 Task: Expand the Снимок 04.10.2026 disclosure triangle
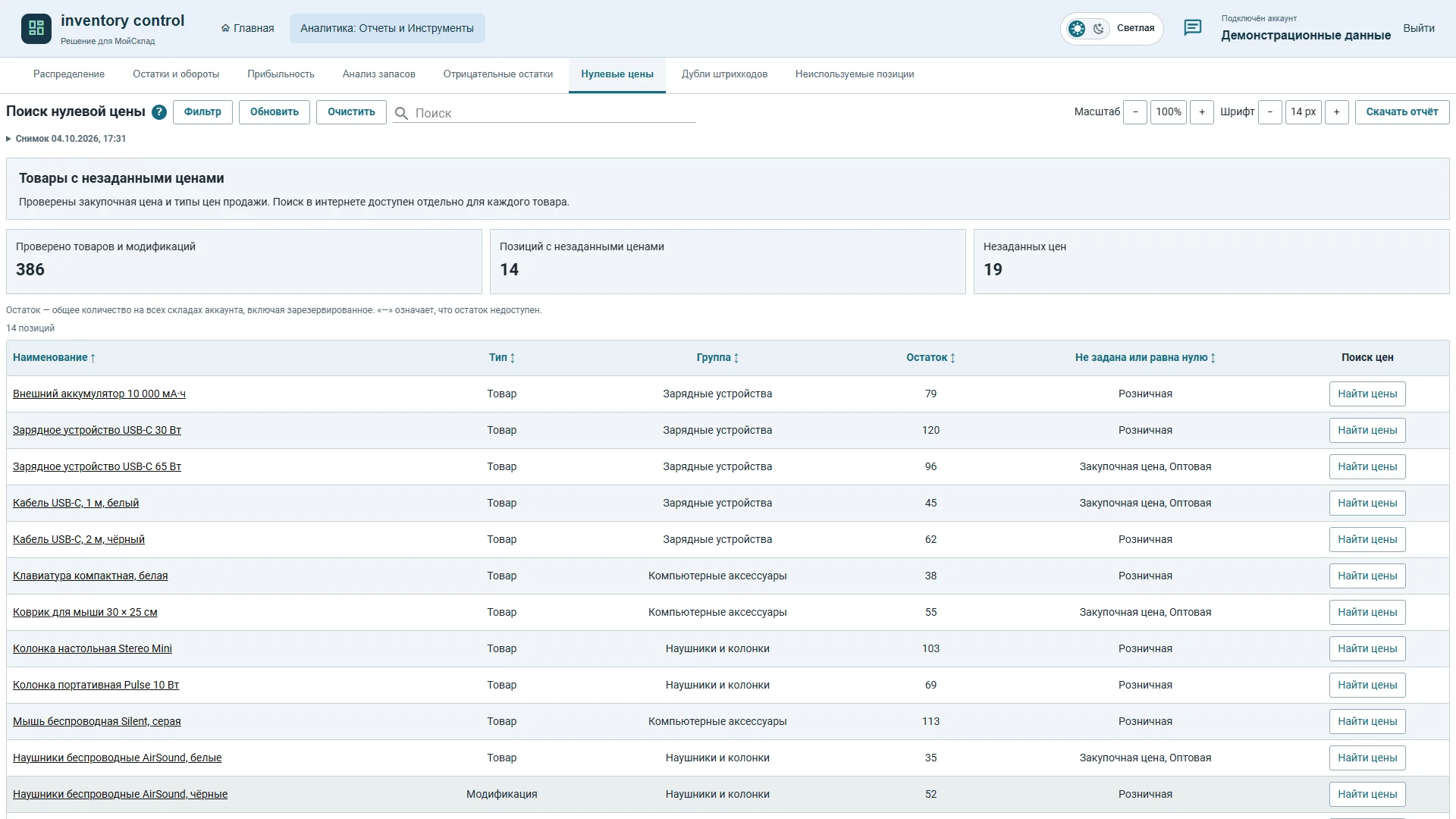(x=8, y=139)
